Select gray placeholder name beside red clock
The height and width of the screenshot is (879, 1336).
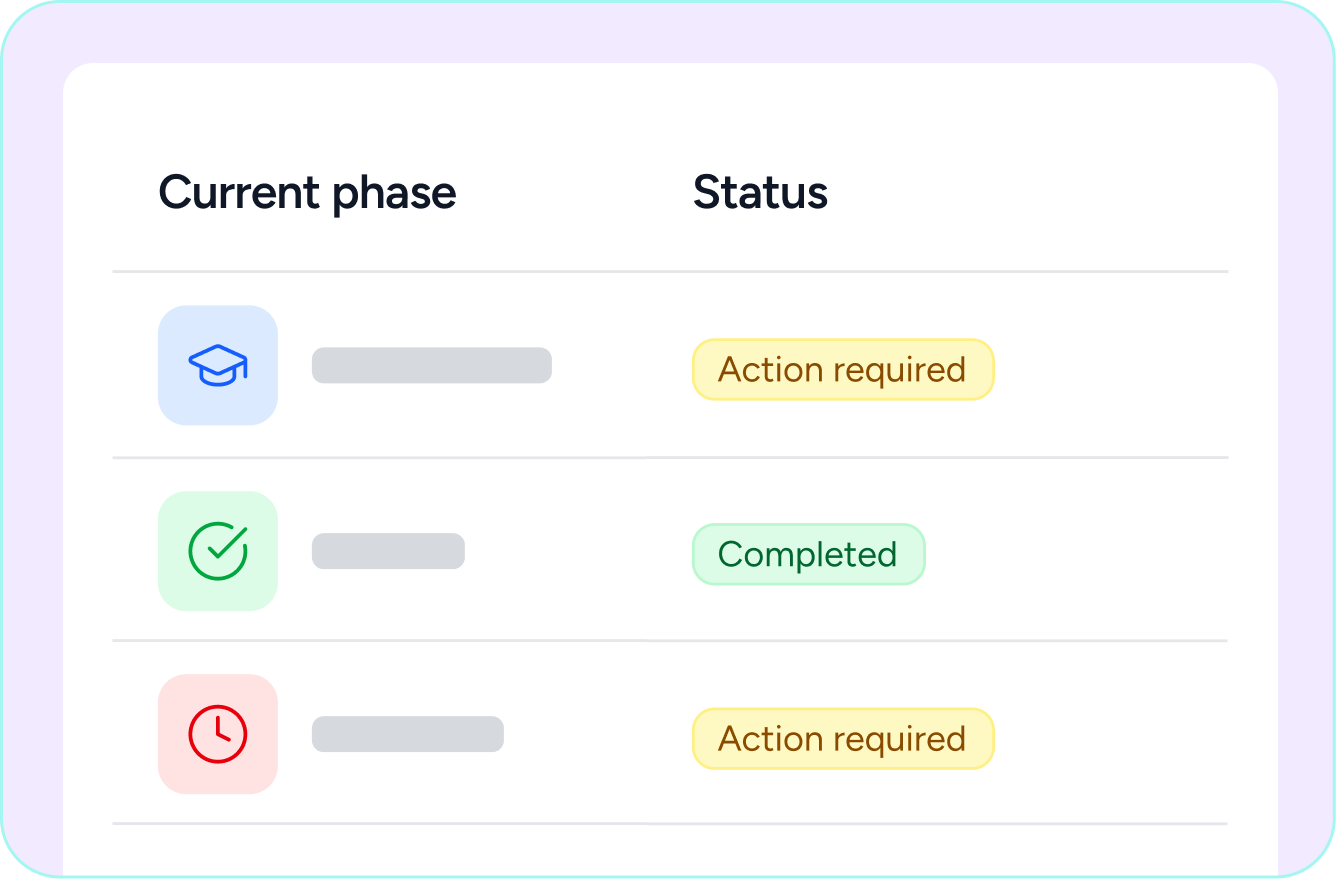click(x=408, y=734)
